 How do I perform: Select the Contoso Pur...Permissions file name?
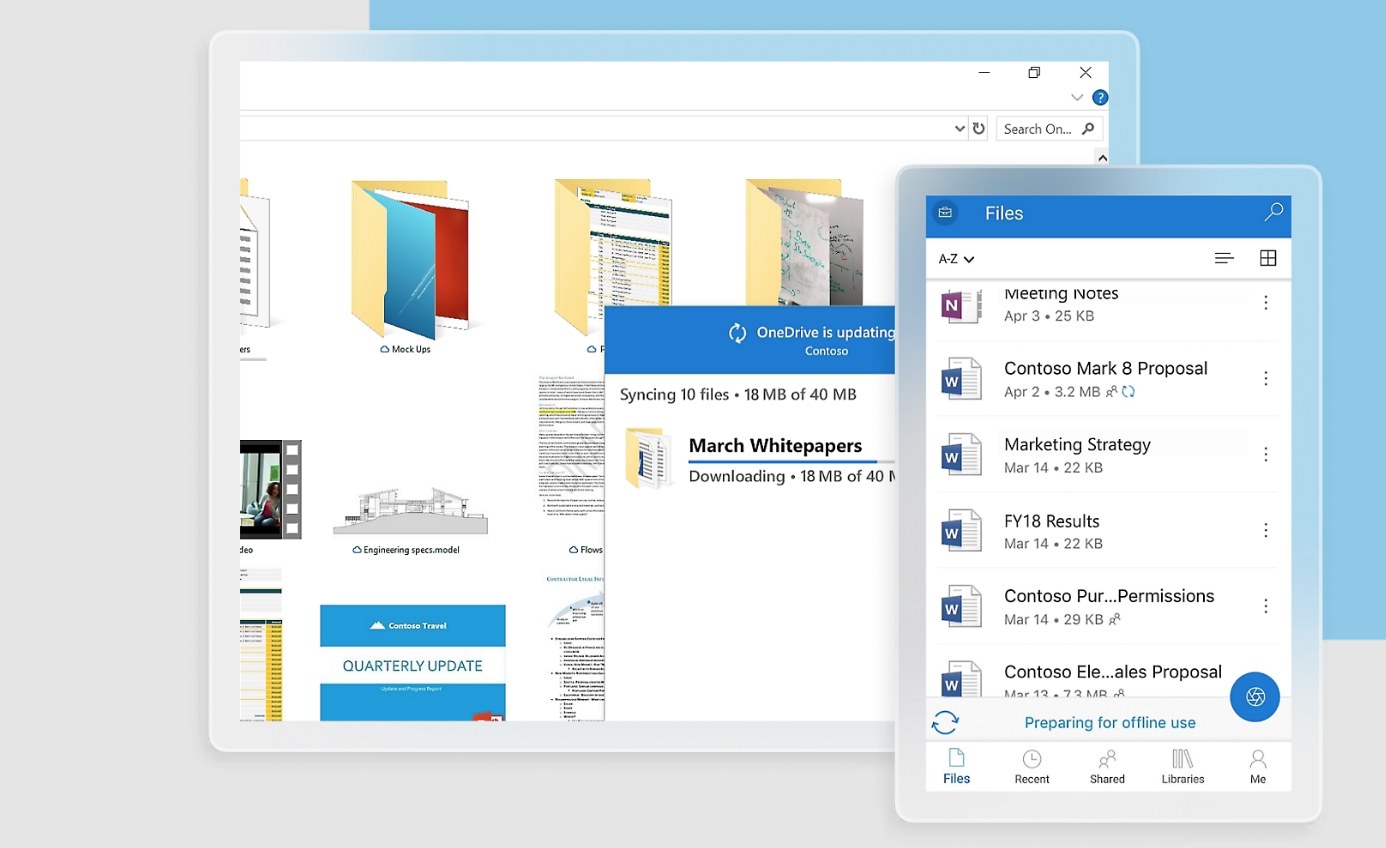(1109, 596)
